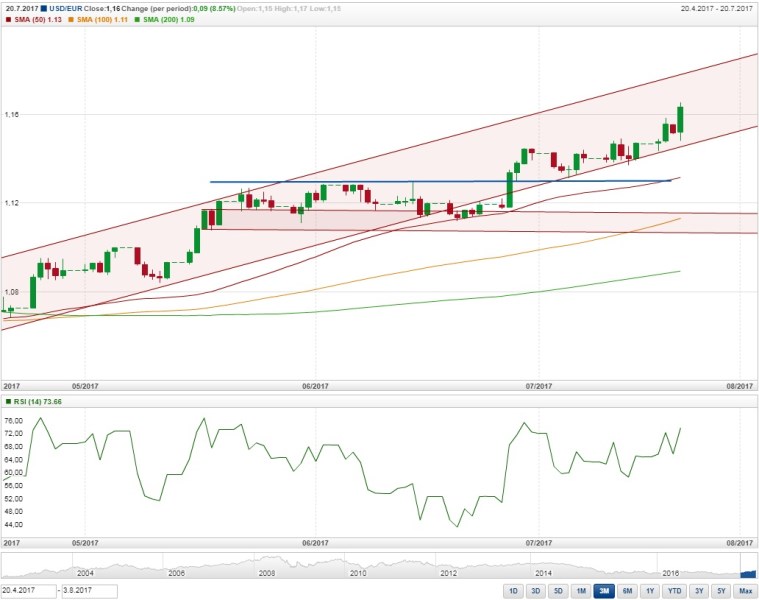759x600 pixels.
Task: Click the RSI (14) legend marker
Action: click(x=8, y=401)
